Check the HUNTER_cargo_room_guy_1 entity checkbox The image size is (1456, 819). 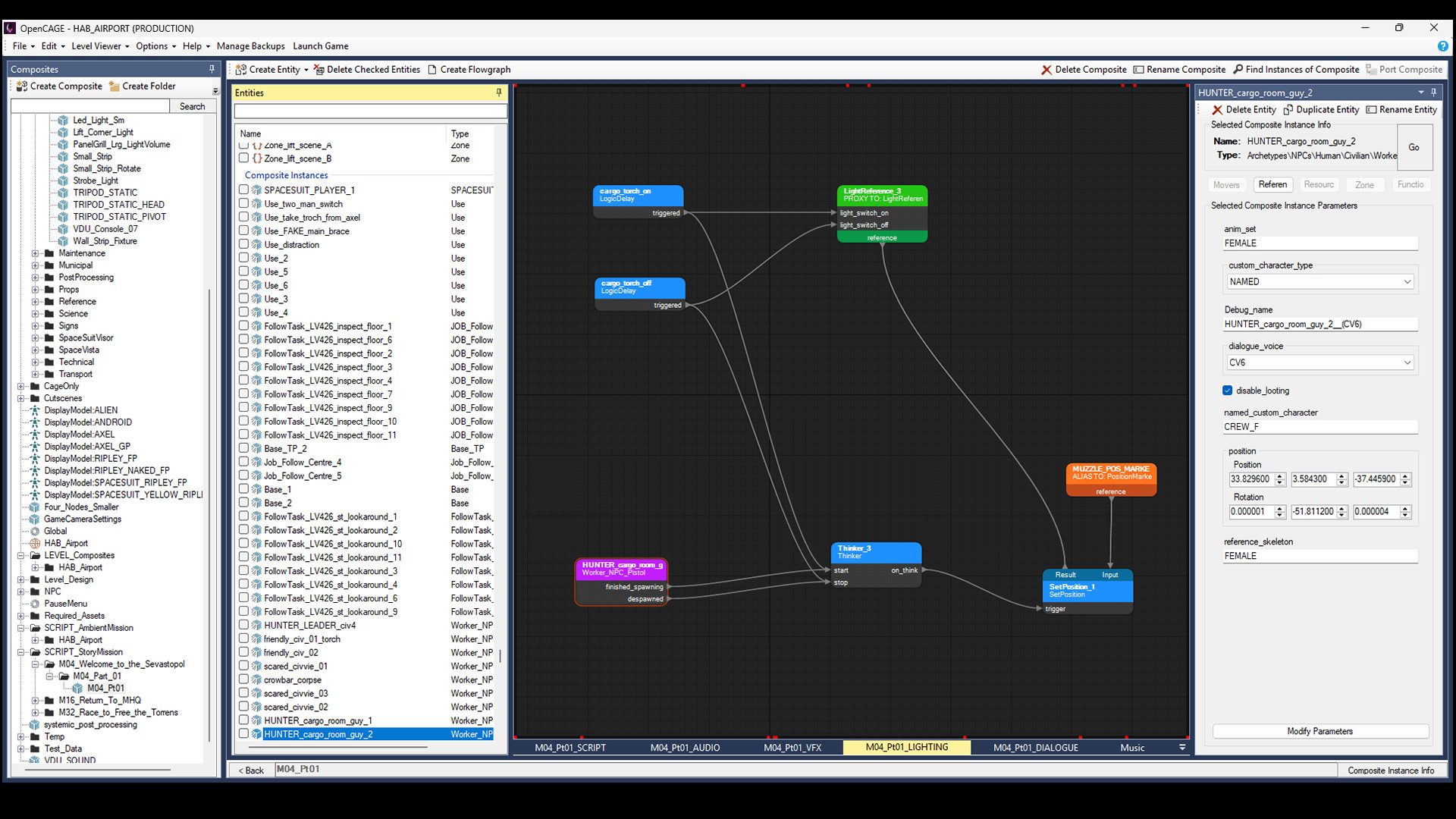(x=243, y=720)
